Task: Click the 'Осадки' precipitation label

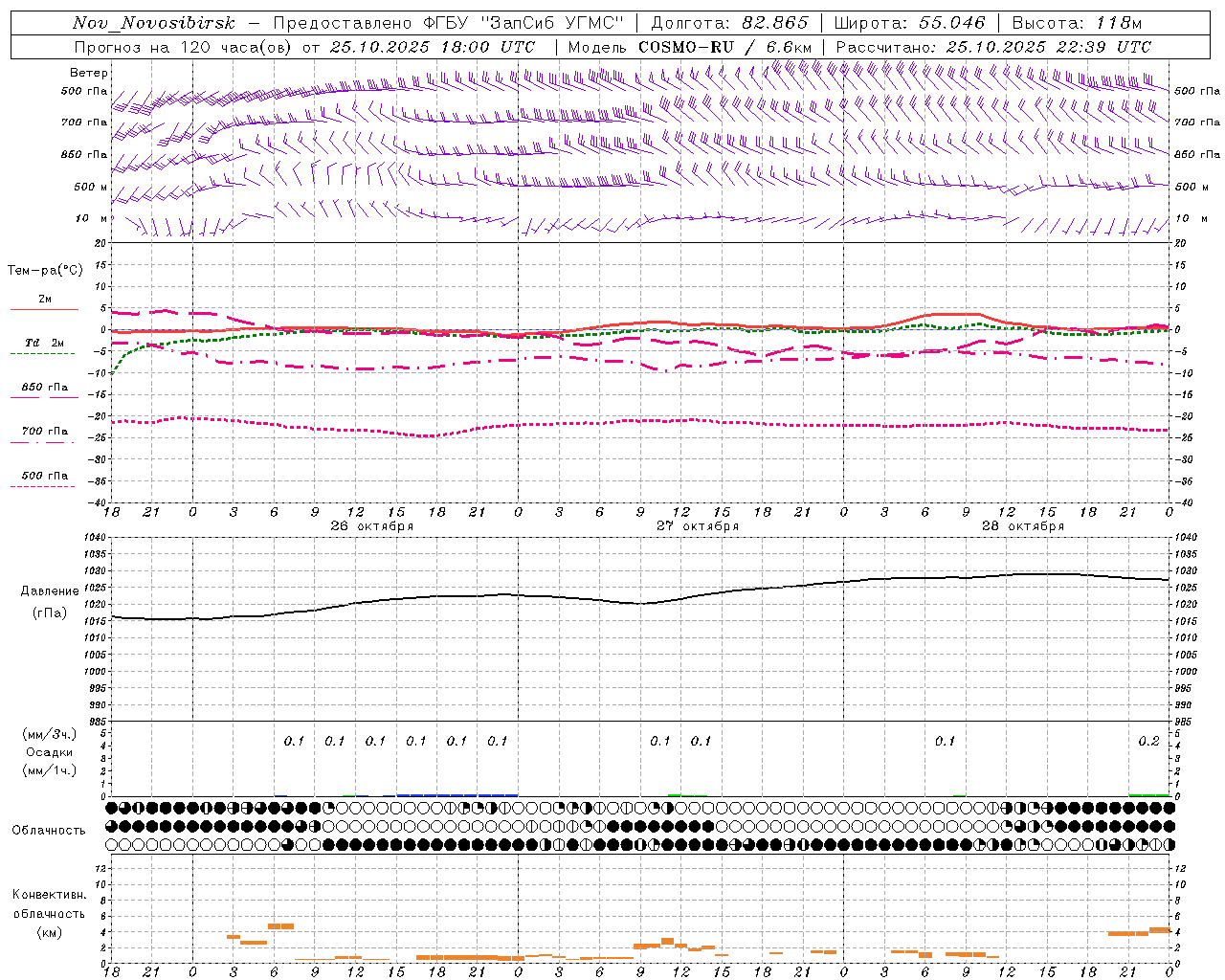Action: 50,752
